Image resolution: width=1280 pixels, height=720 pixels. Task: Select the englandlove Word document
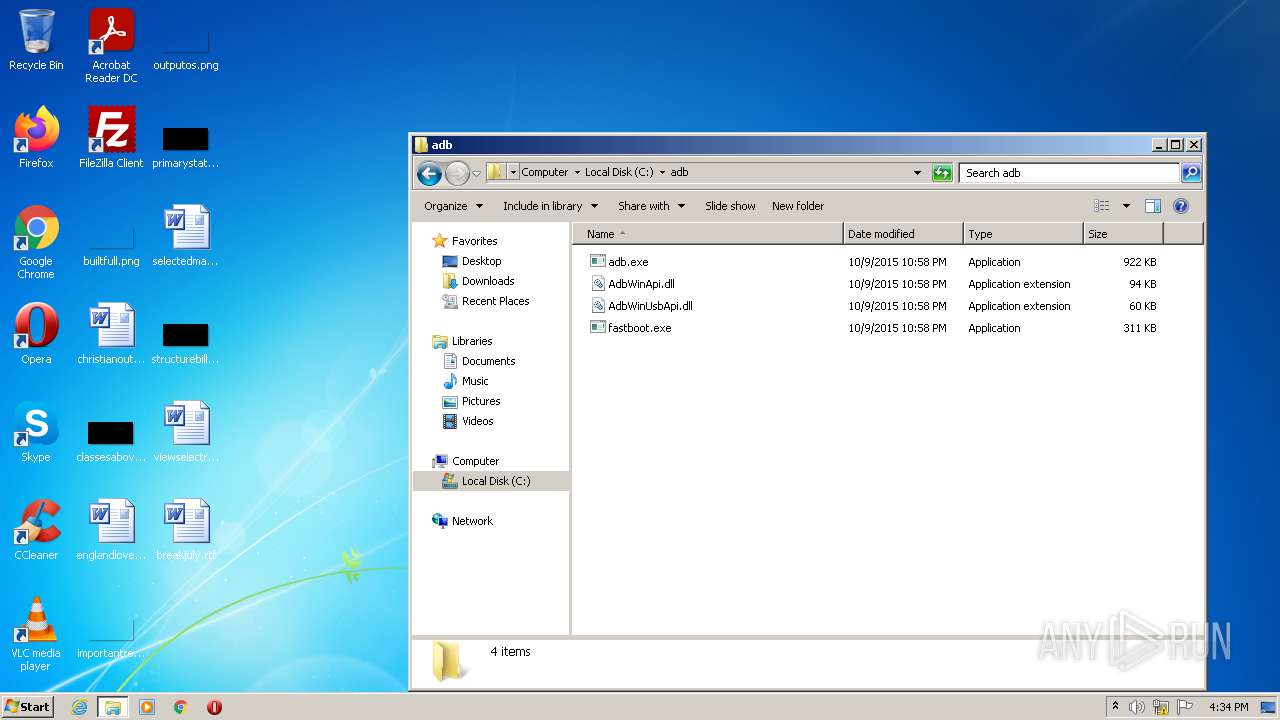(x=111, y=530)
